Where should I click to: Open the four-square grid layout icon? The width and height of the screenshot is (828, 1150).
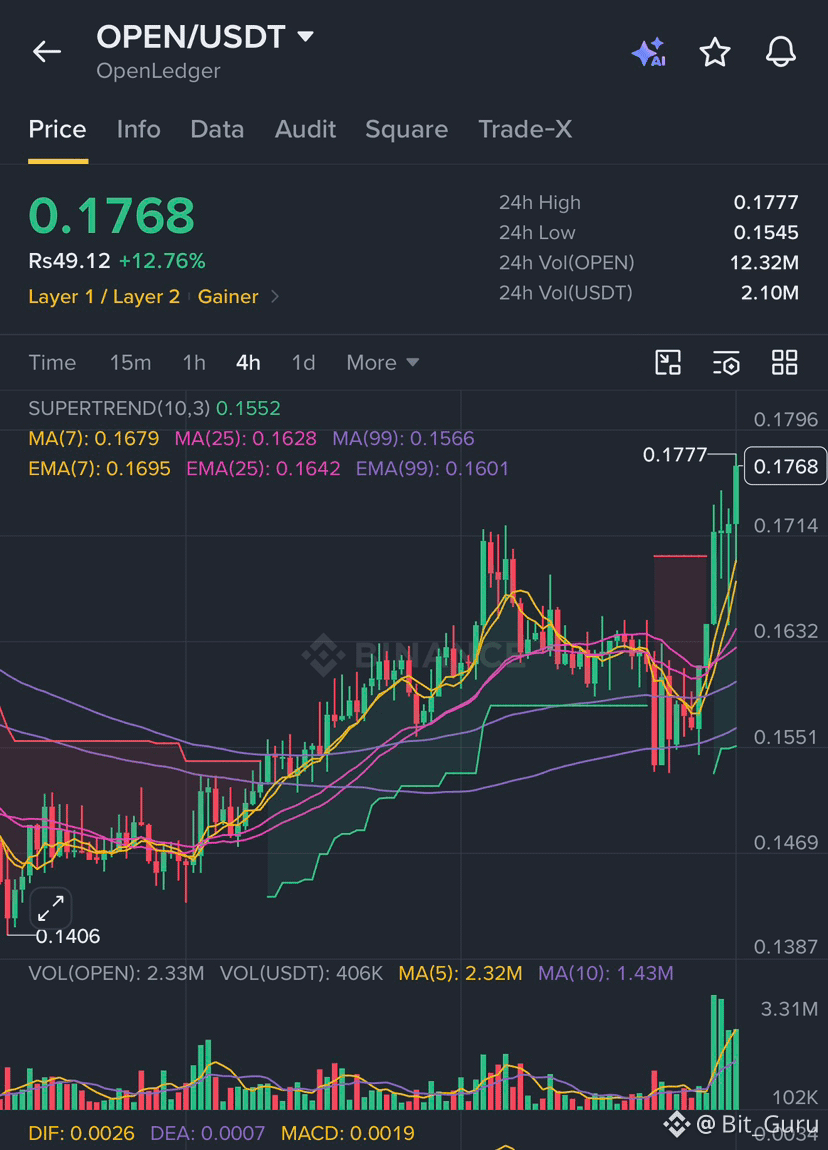[785, 362]
